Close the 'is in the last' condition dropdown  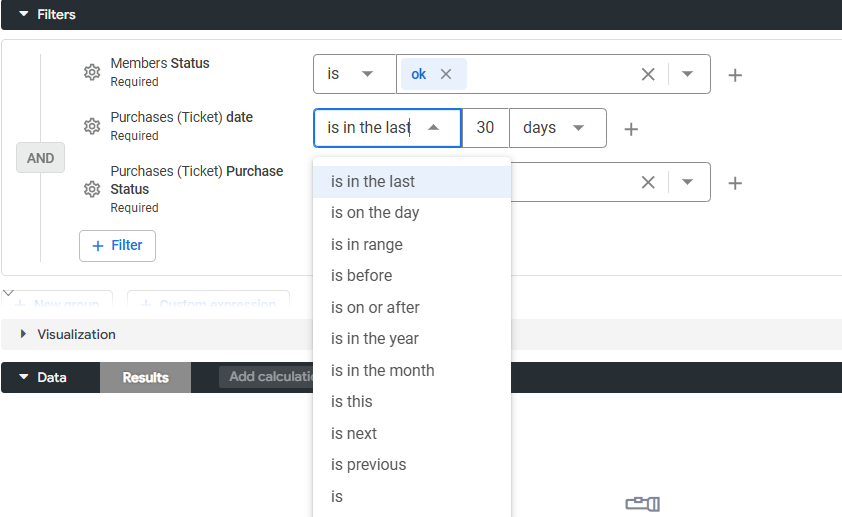coord(434,128)
